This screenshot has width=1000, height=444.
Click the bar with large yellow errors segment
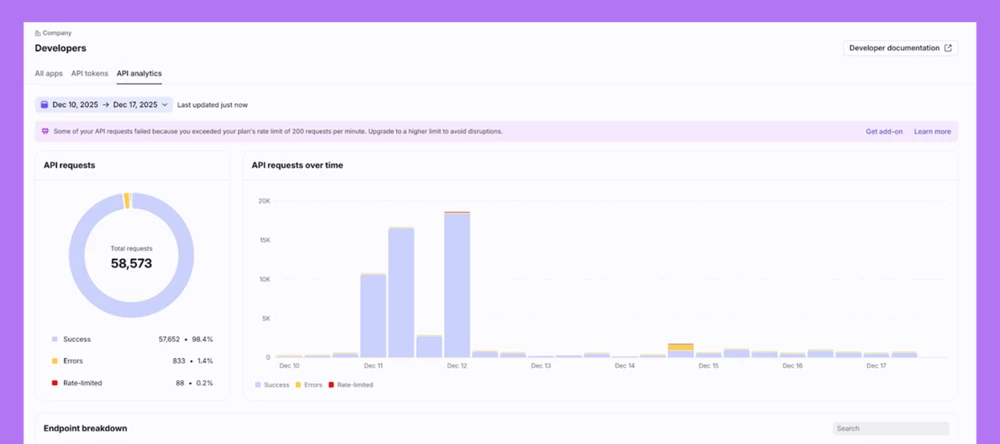[680, 350]
